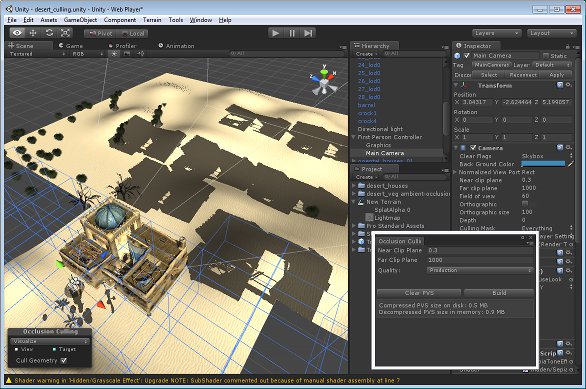Viewport: 586px width, 389px height.
Task: Click the Step frame button
Action: [x=308, y=33]
